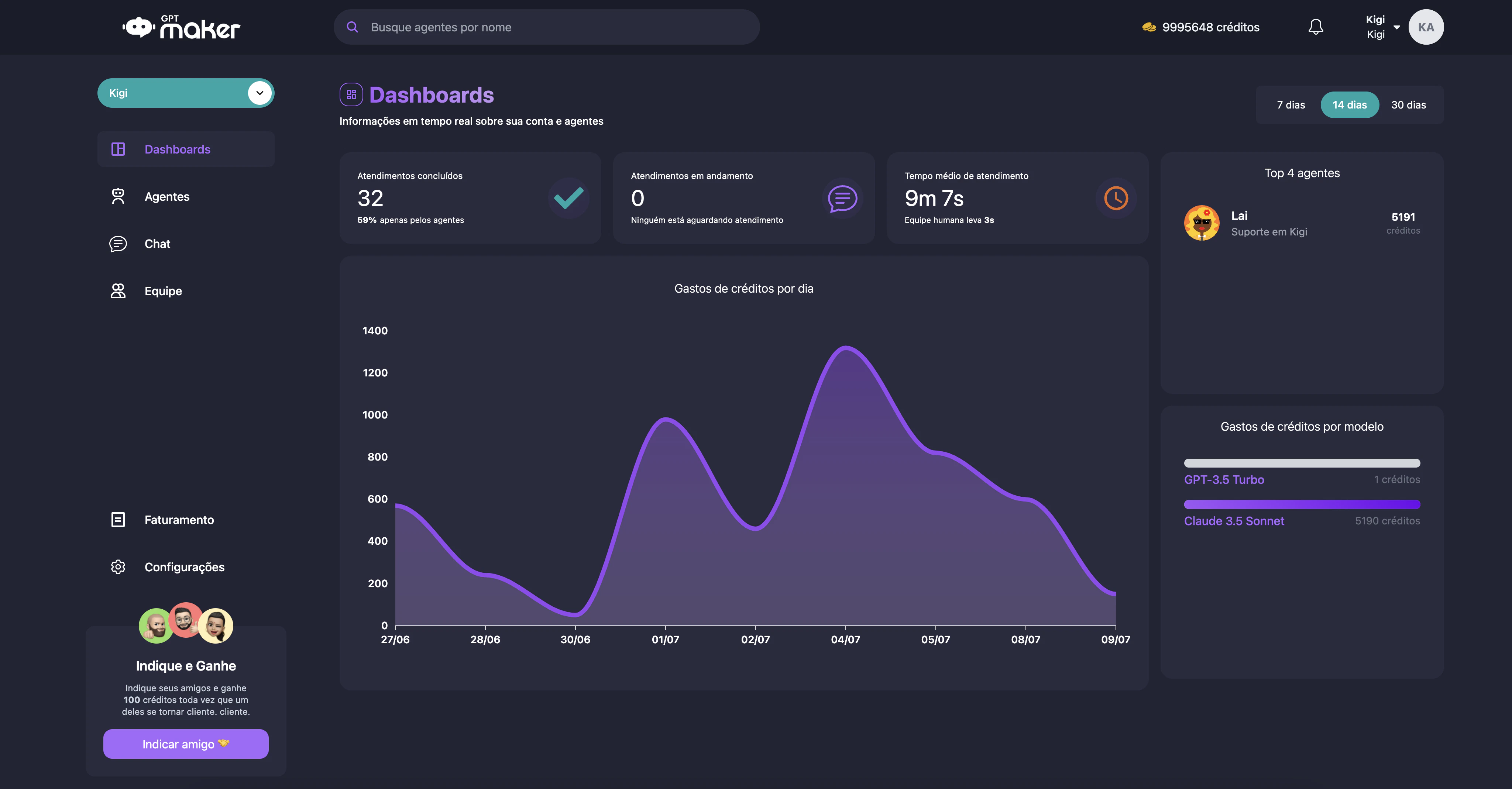The image size is (1512, 789).
Task: Click the notification bell icon
Action: tap(1315, 27)
